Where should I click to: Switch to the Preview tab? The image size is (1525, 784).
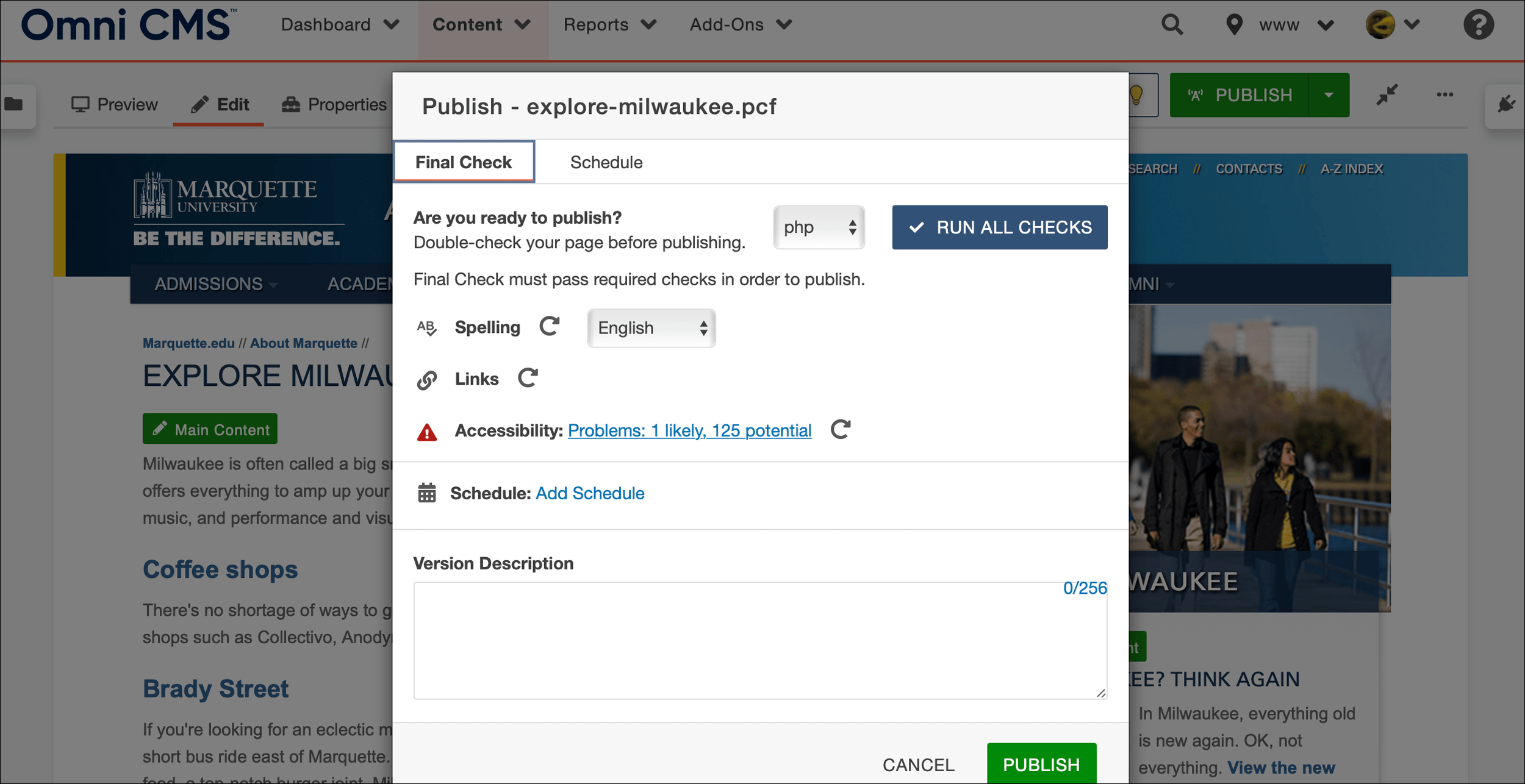pos(115,105)
